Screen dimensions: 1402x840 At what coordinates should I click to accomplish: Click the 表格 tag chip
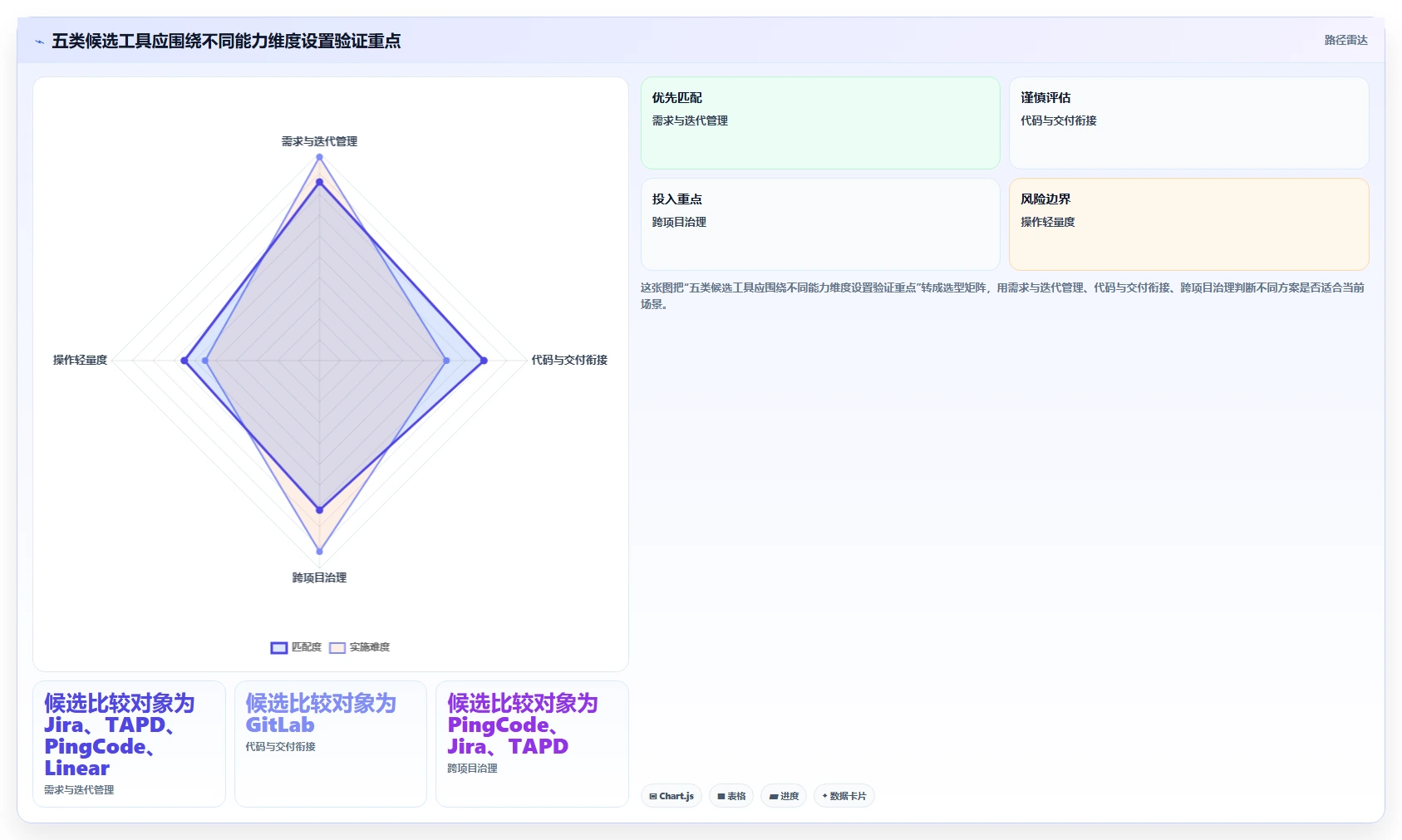[x=731, y=796]
